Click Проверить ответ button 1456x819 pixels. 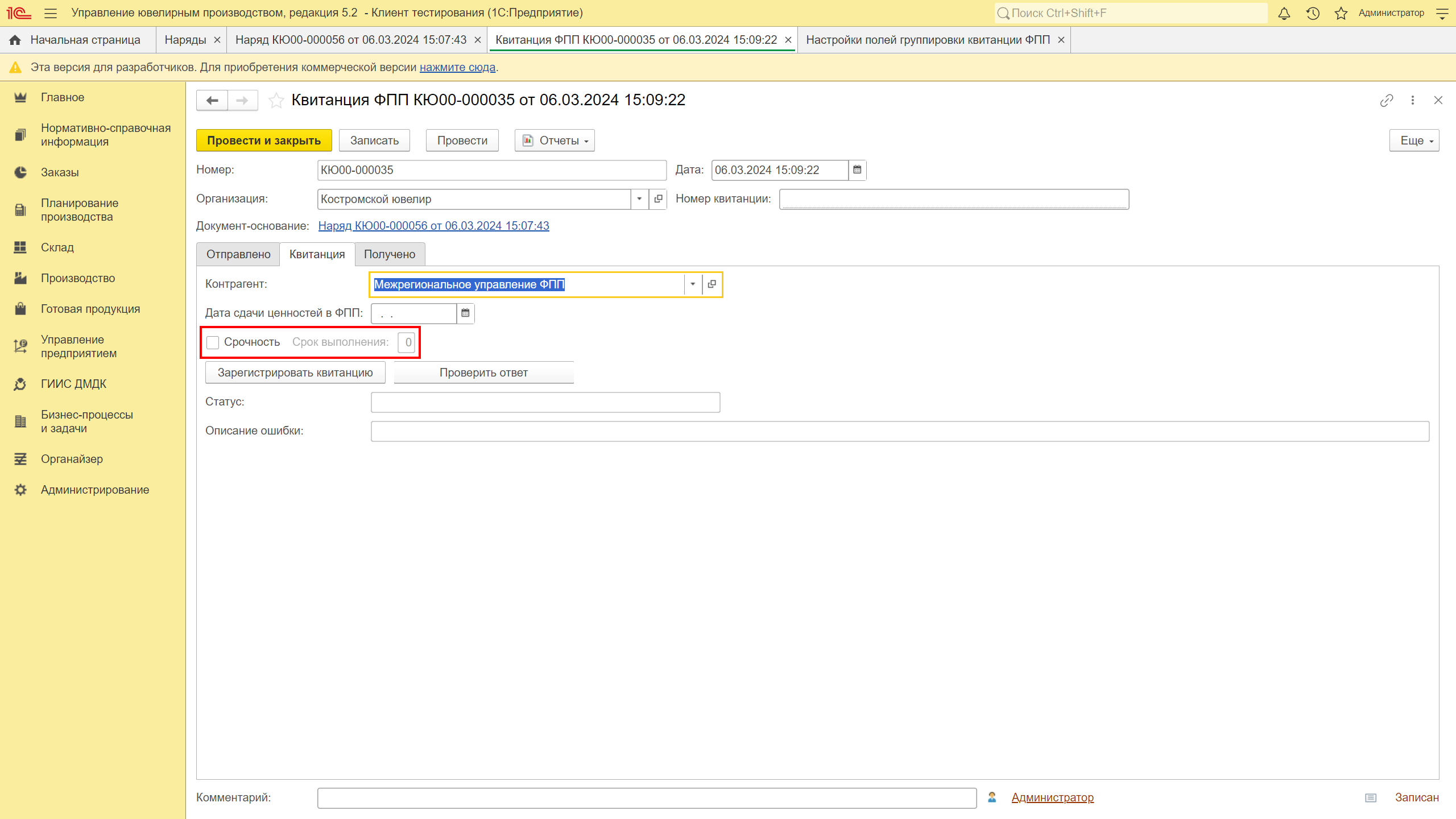click(x=483, y=373)
